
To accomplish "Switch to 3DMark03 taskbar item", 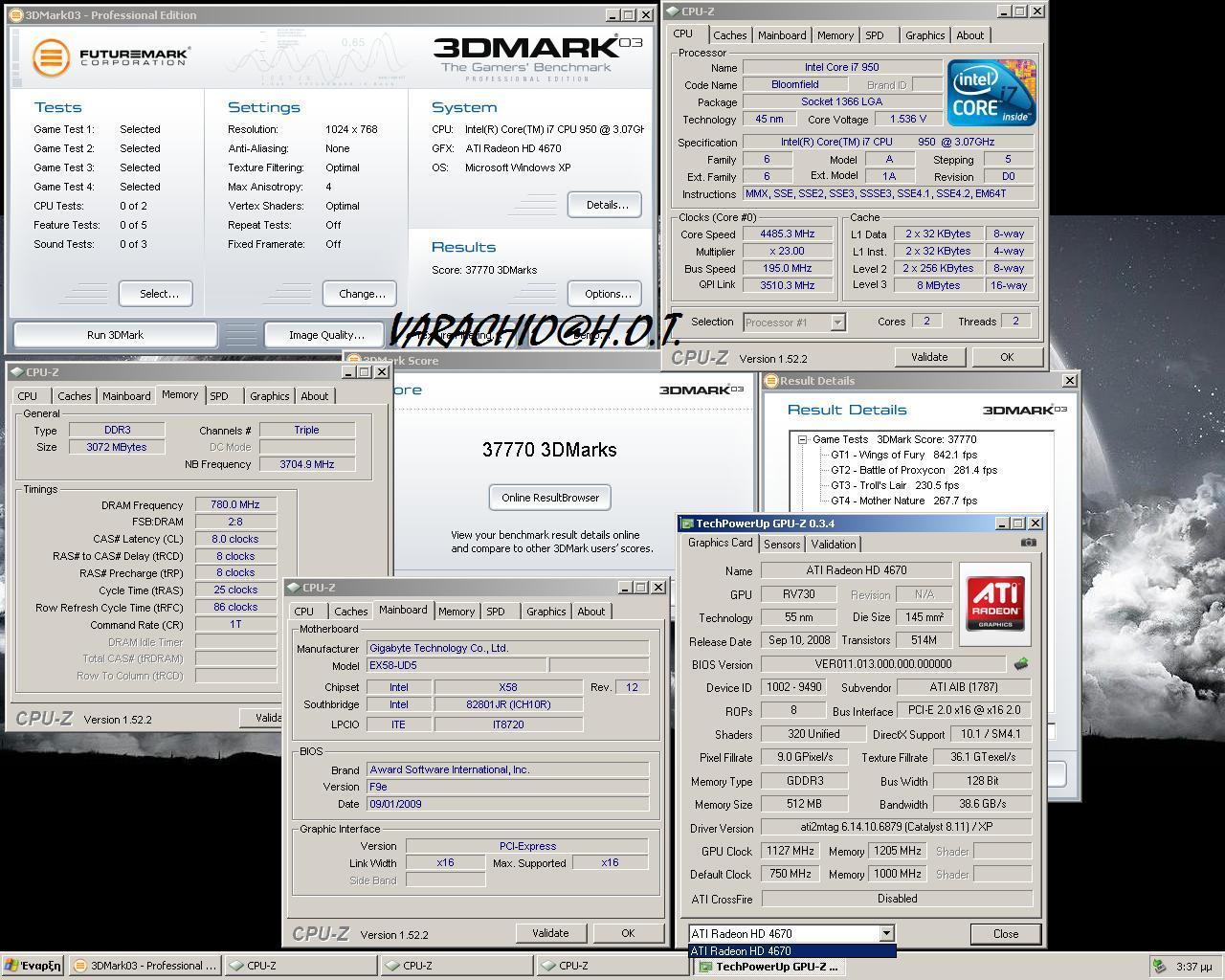I will coord(145,966).
